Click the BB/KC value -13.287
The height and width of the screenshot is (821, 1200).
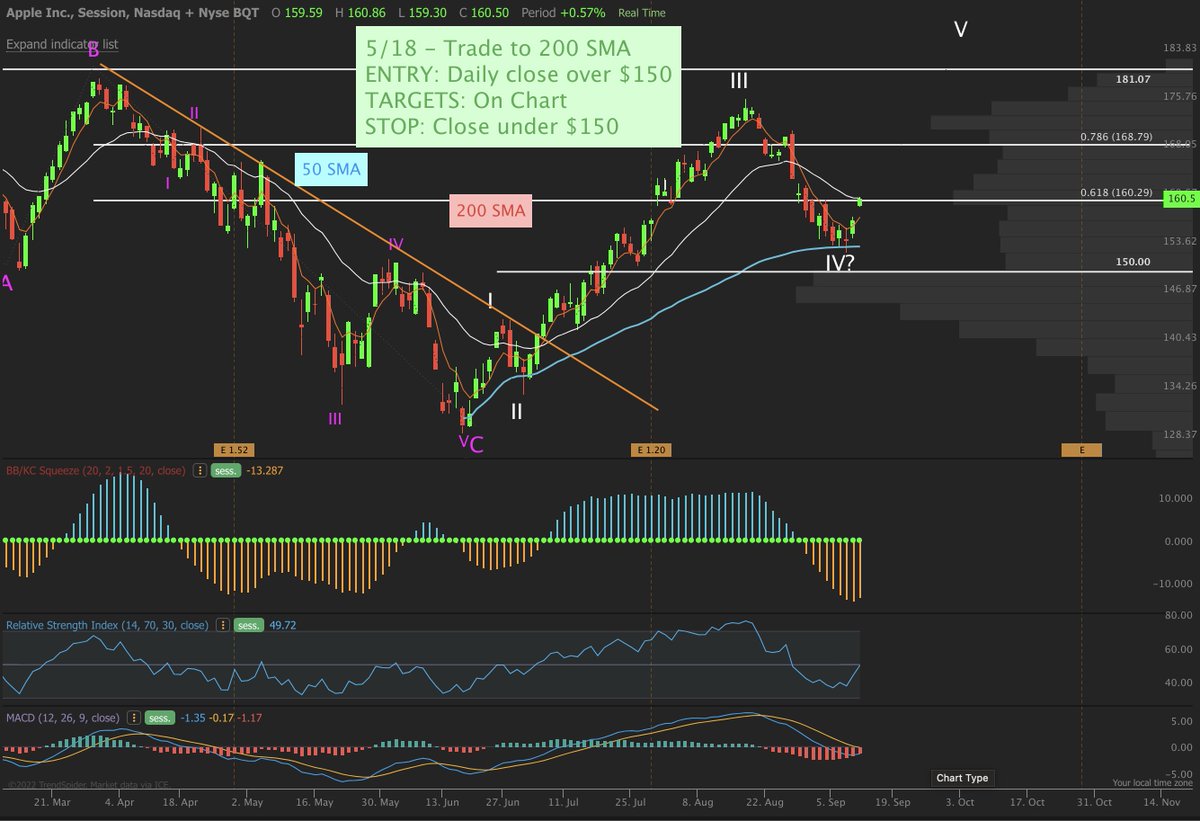point(265,470)
